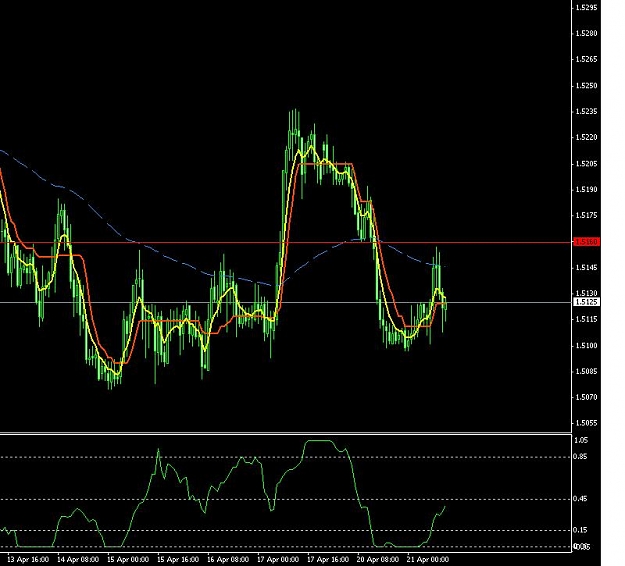Select the 1.5205 price scale value
The width and height of the screenshot is (625, 566).
tap(586, 164)
